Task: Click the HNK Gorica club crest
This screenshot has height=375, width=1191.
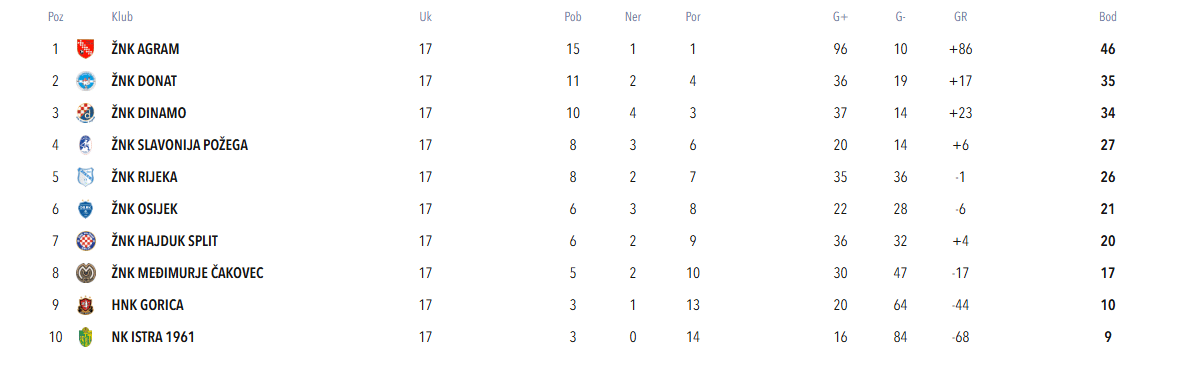Action: [85, 305]
